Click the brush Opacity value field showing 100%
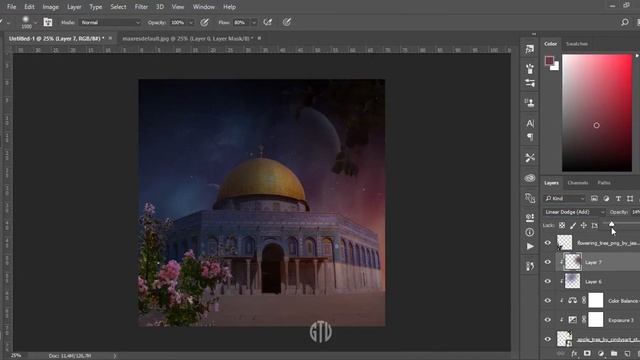Image resolution: width=640 pixels, height=360 pixels. [x=178, y=22]
